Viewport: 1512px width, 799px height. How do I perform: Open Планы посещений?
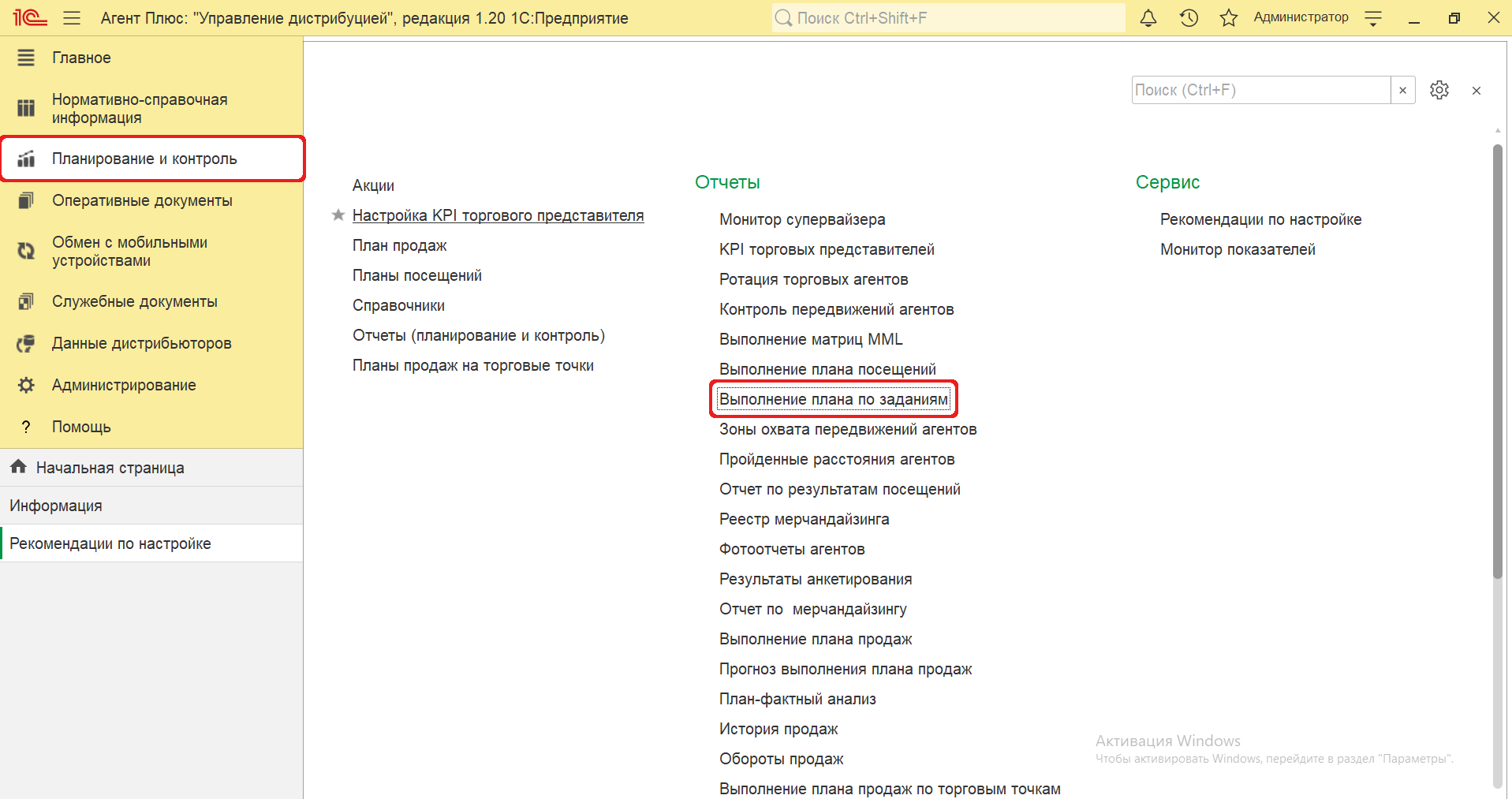(416, 275)
